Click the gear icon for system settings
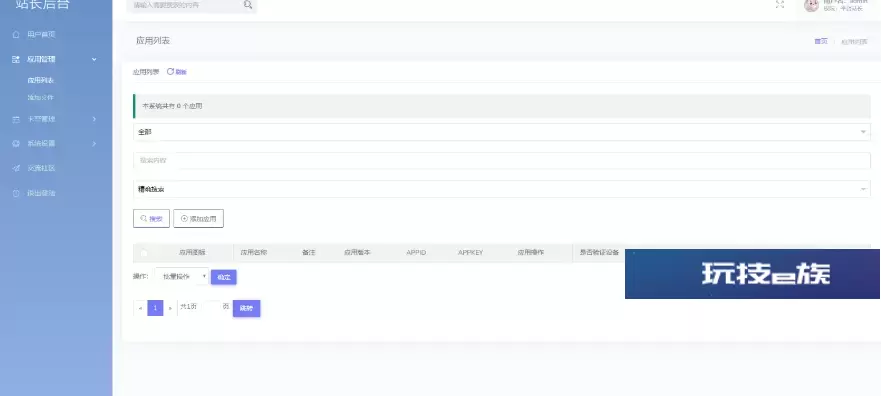 16,144
